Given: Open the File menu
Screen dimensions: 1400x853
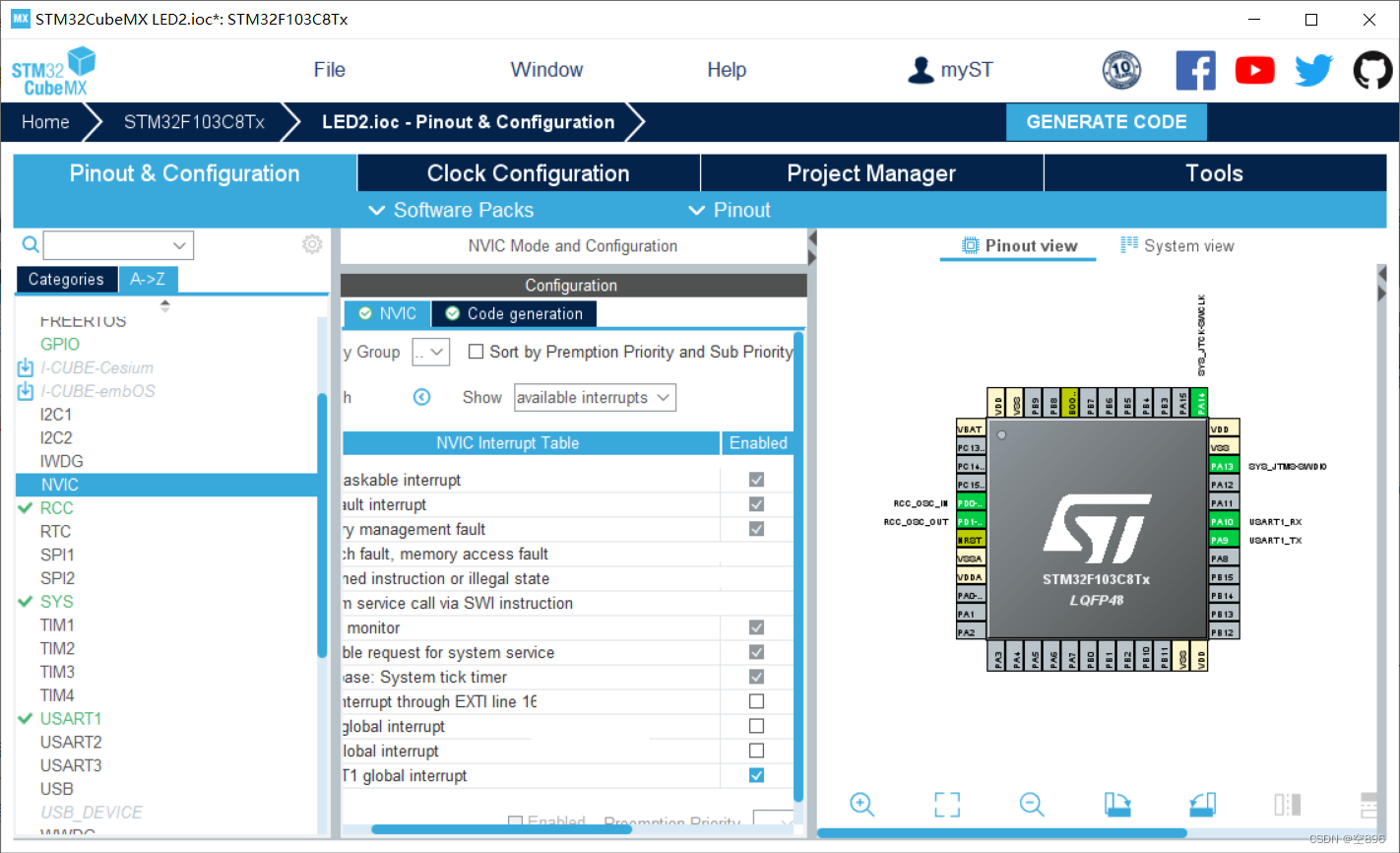Looking at the screenshot, I should click(329, 70).
